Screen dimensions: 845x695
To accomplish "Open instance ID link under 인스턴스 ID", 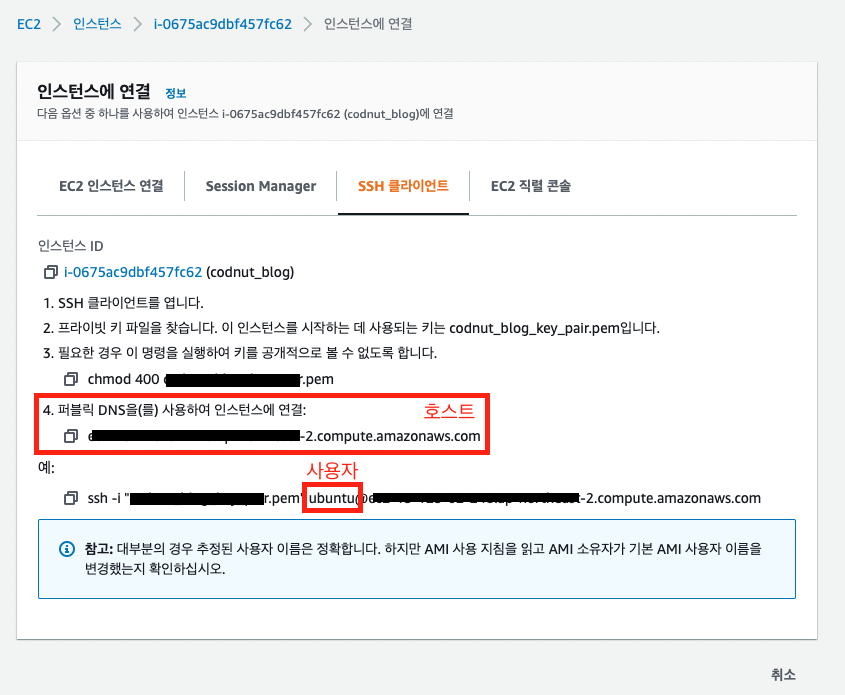I will (x=133, y=272).
